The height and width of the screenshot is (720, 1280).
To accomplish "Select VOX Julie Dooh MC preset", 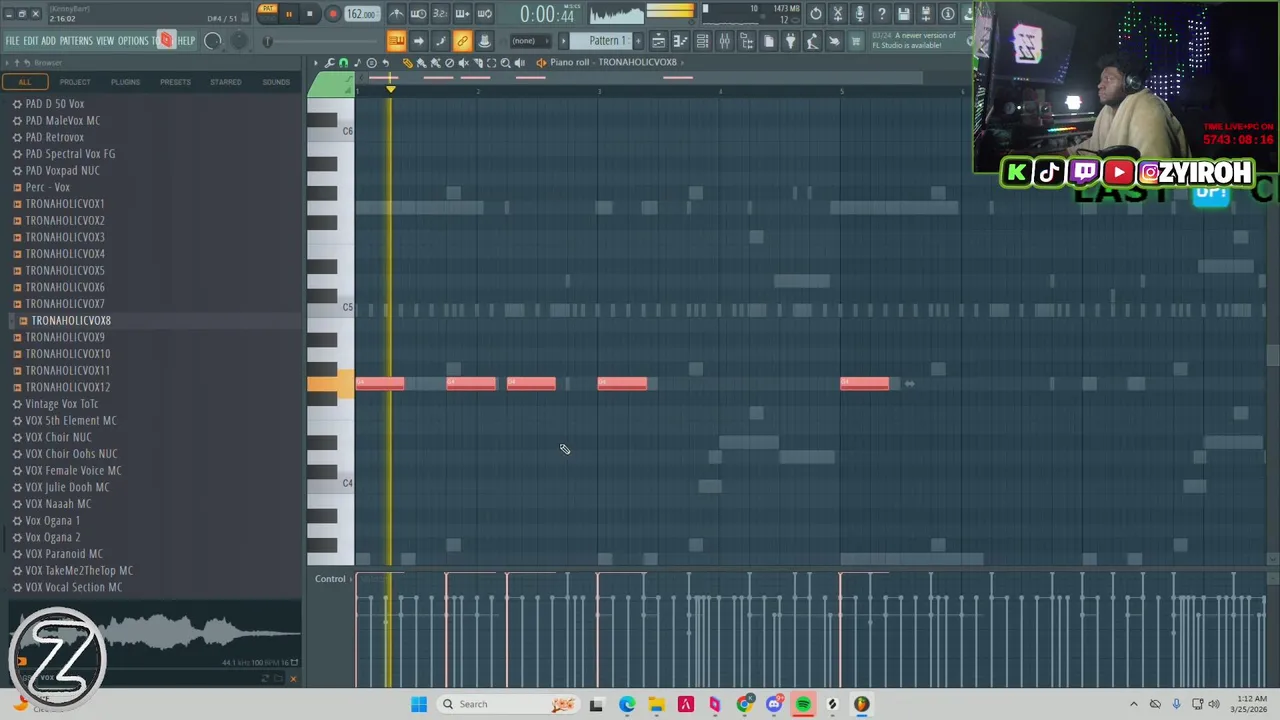I will click(67, 487).
